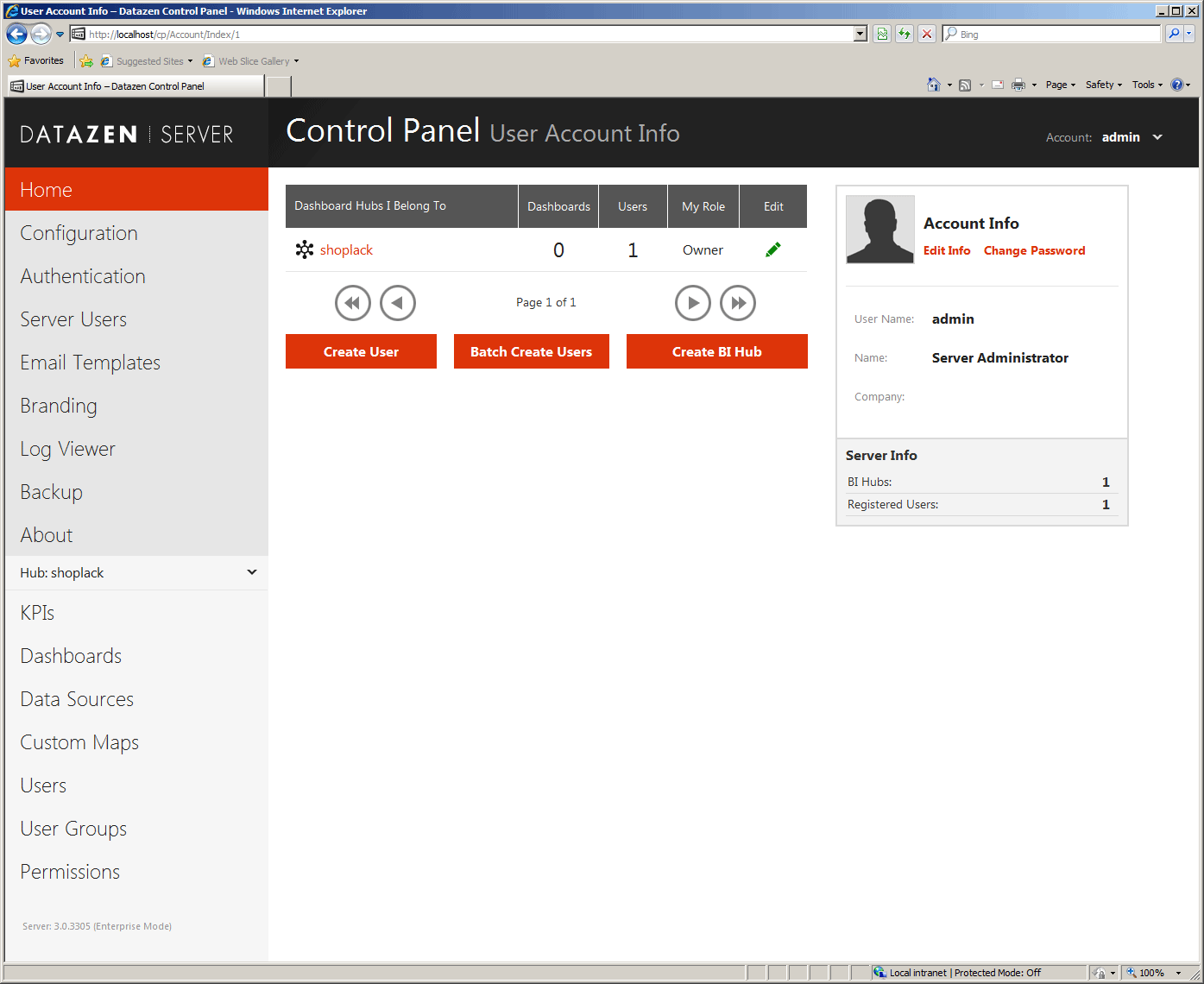The width and height of the screenshot is (1204, 984).
Task: Open Backup in sidebar
Action: click(136, 492)
